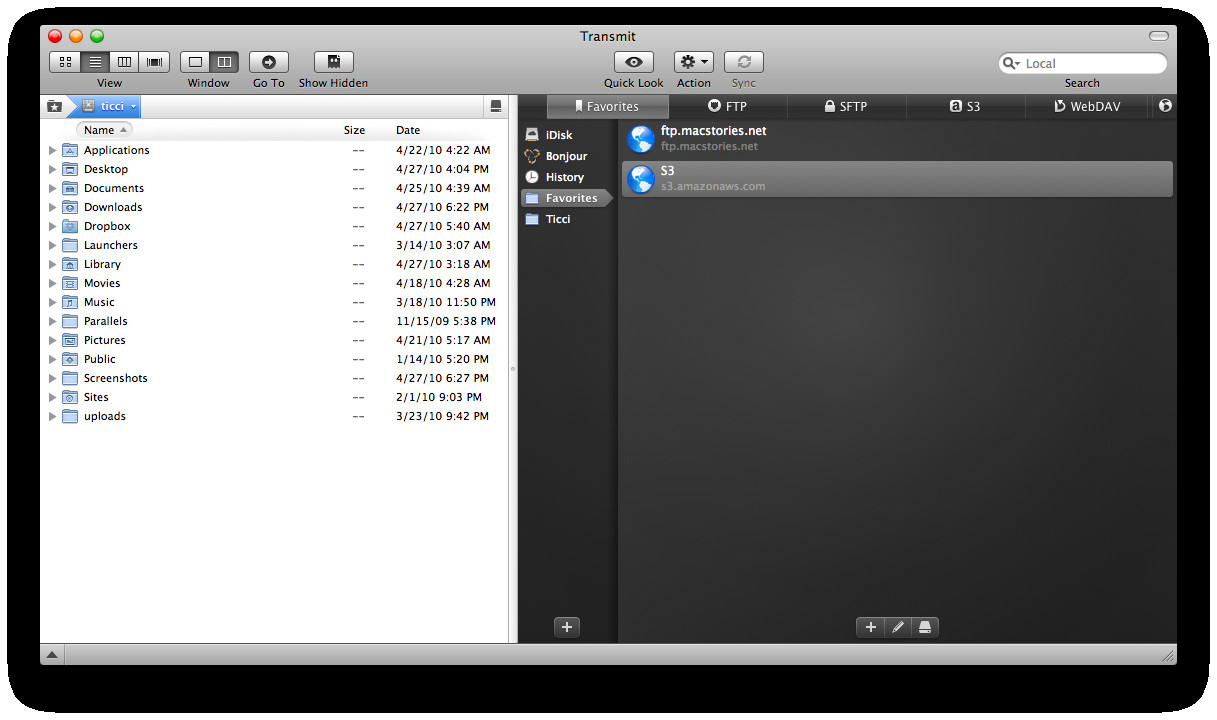
Task: Click the Applications date 4/22/10 4:22 AM
Action: [x=443, y=150]
